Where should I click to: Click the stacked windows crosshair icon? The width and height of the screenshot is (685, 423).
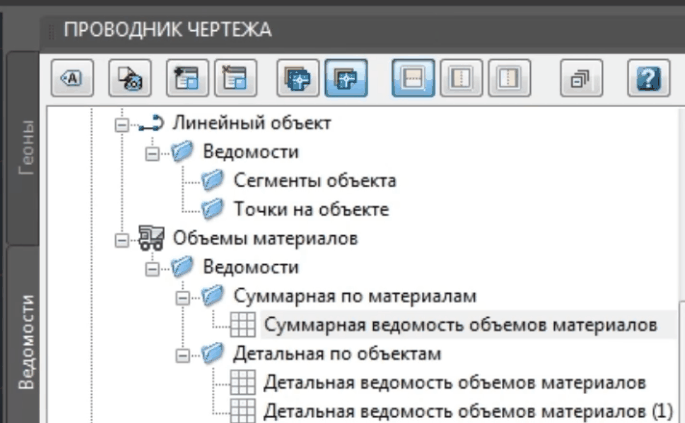coord(298,78)
